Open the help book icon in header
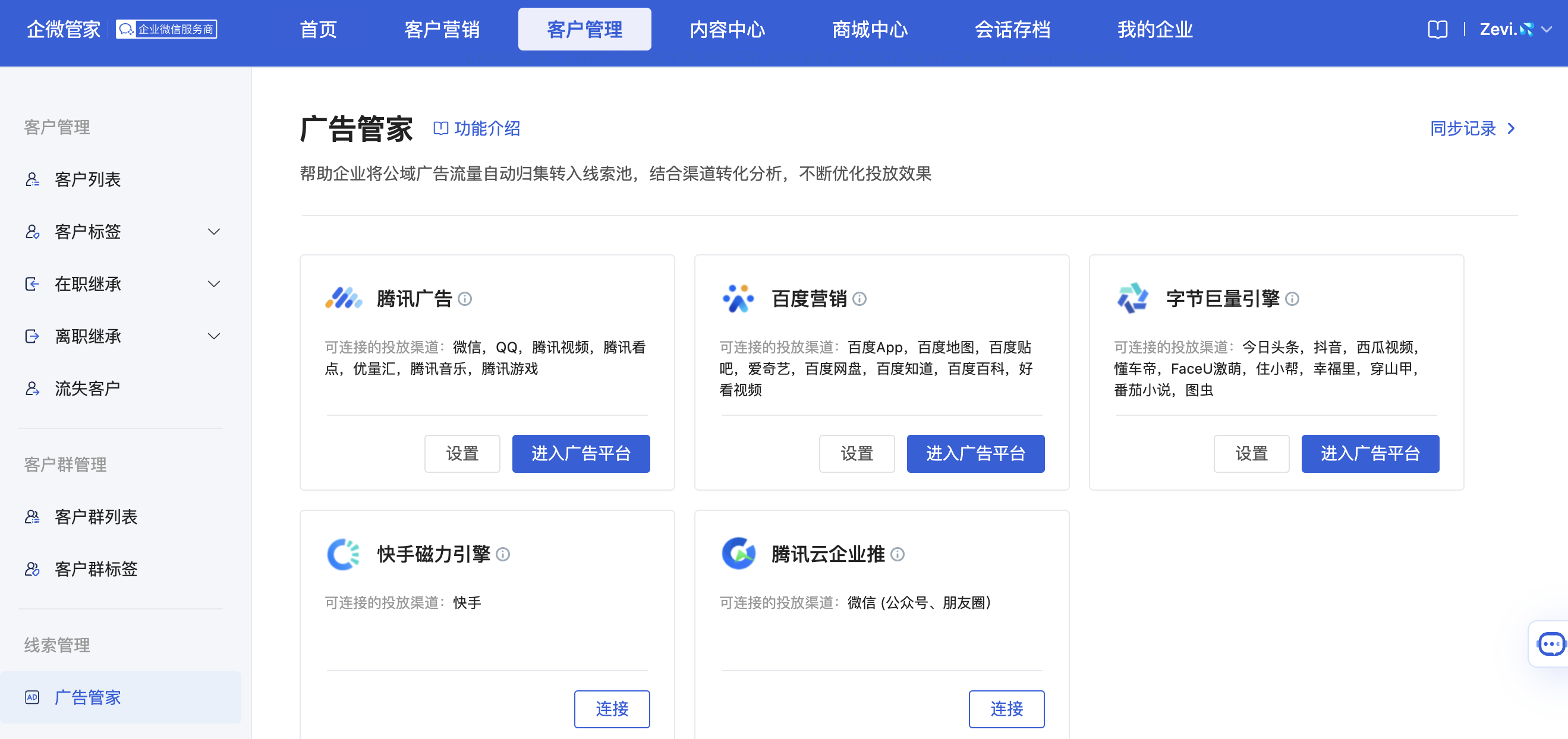The width and height of the screenshot is (1568, 739). pos(1437,29)
